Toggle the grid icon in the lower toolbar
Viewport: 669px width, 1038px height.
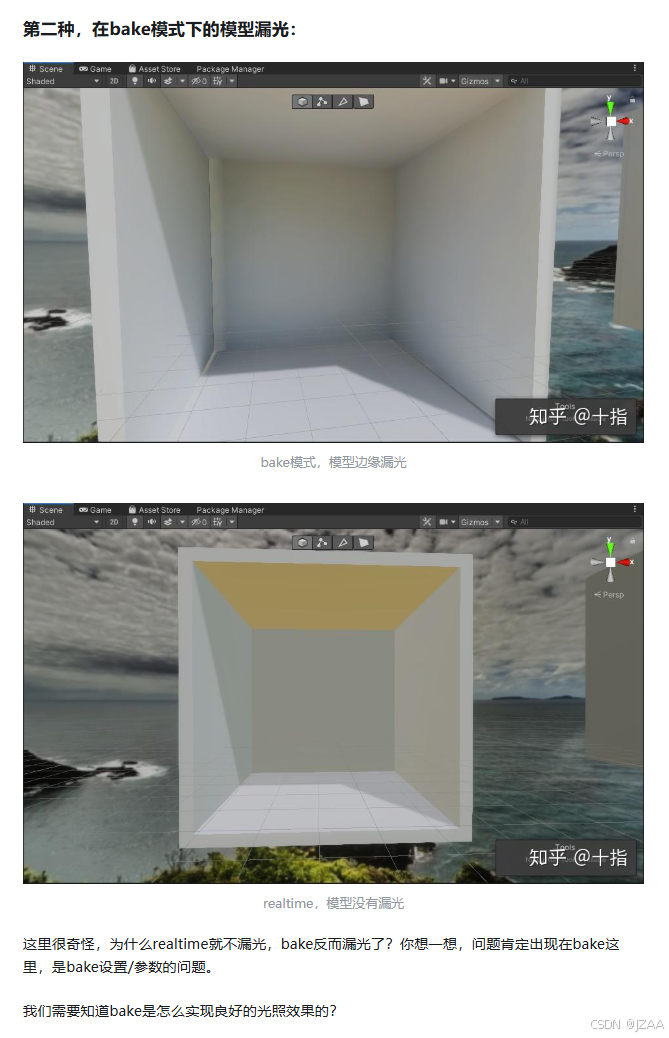[217, 522]
